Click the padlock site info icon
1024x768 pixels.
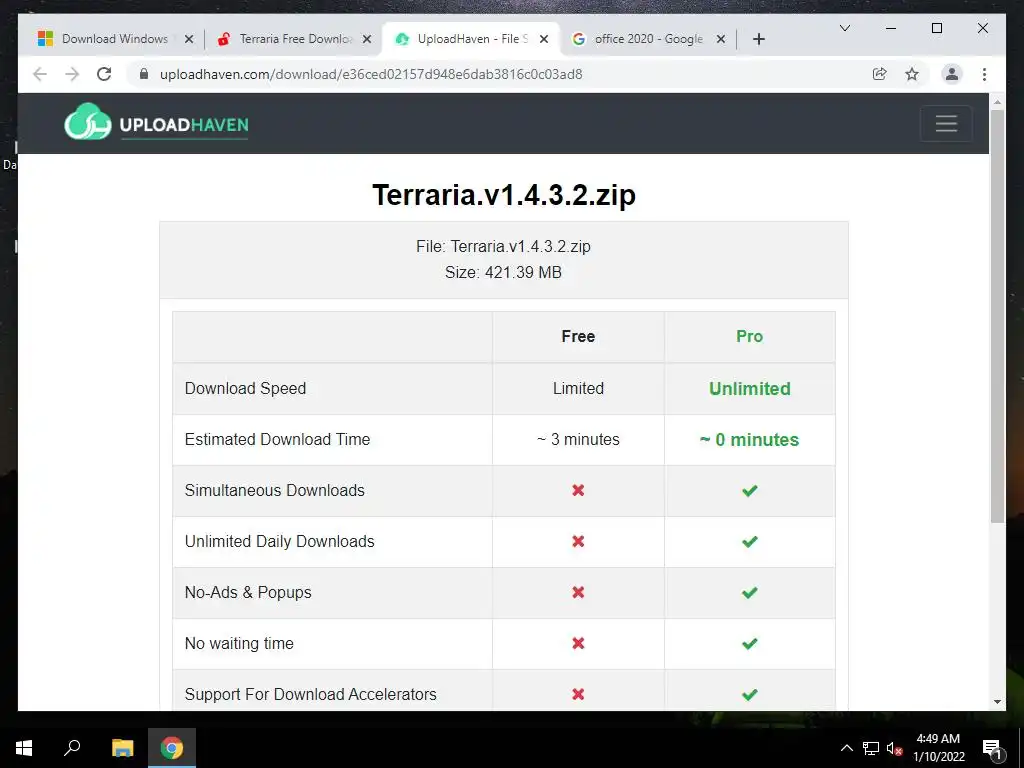144,74
